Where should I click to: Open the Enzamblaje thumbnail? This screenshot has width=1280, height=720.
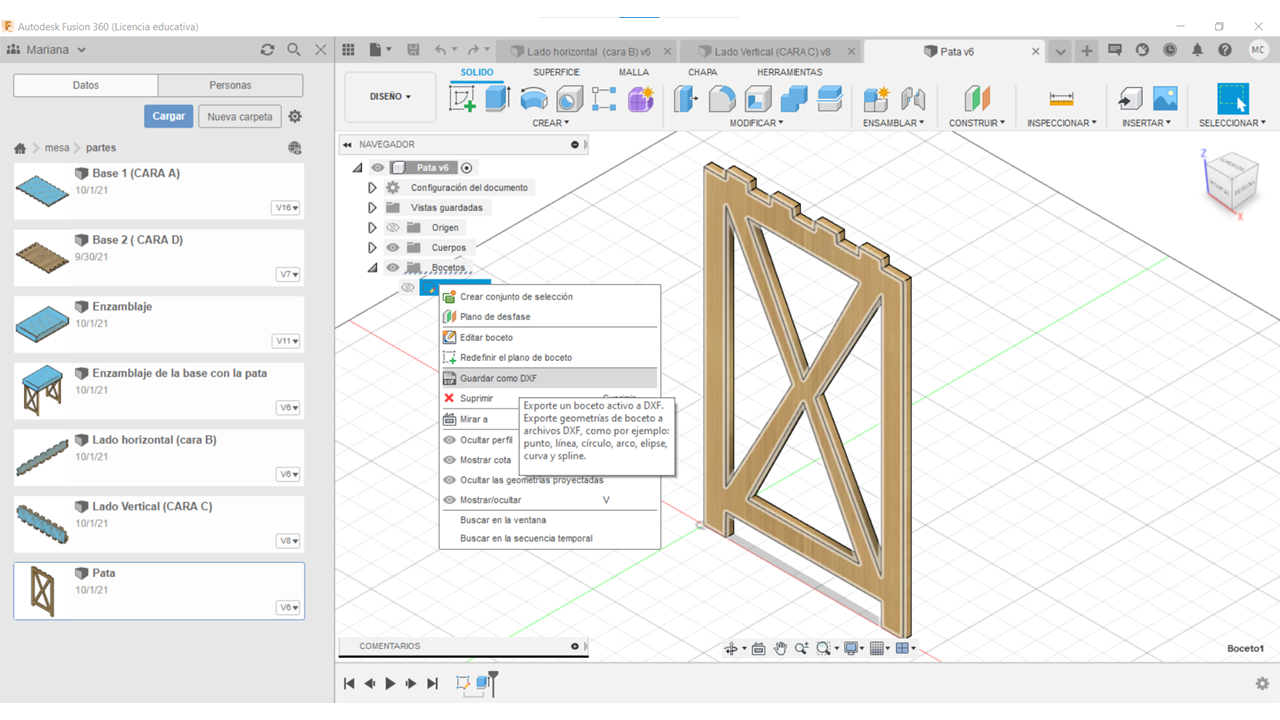[42, 325]
